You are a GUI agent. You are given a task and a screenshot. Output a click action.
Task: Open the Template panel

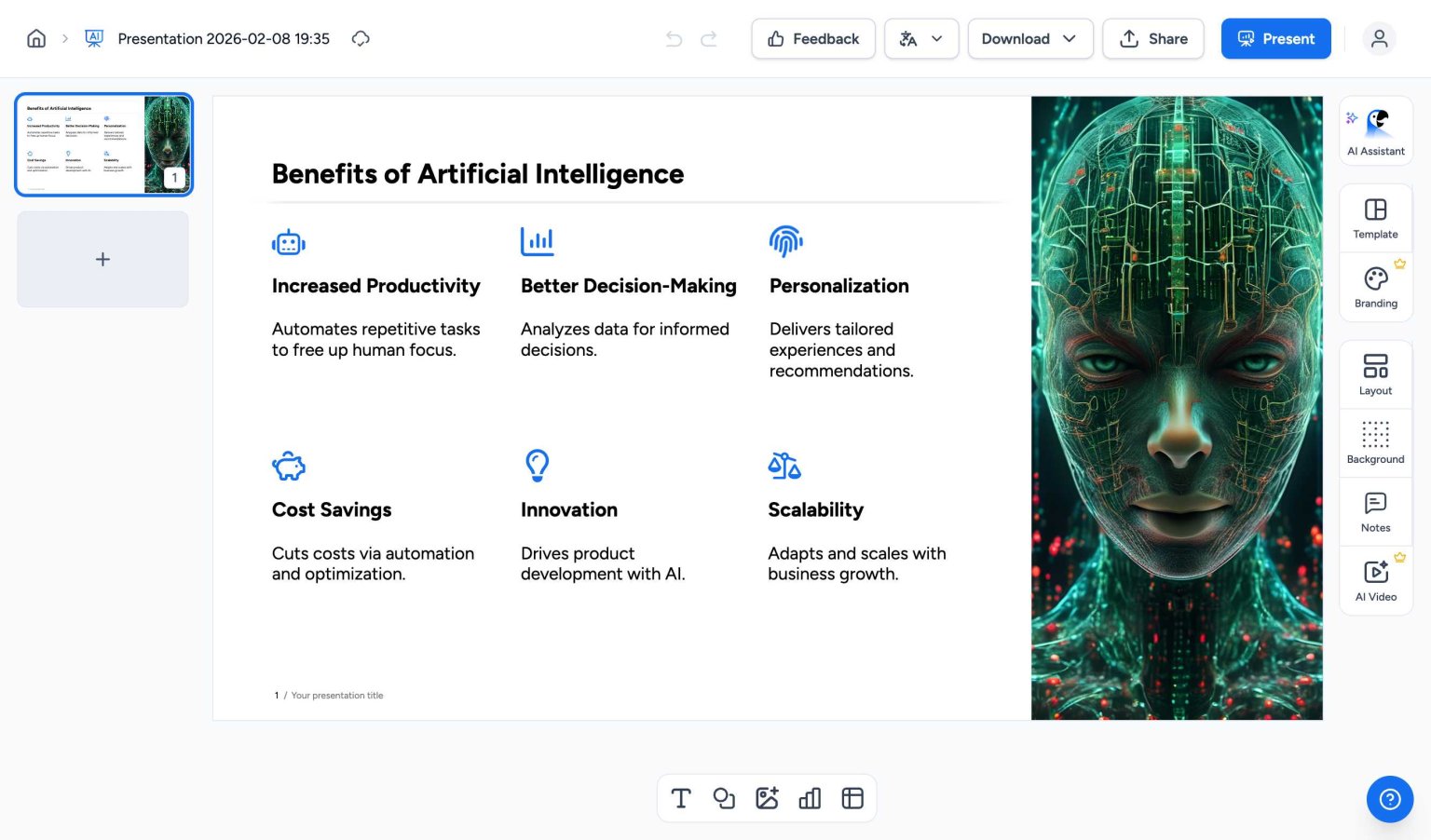[x=1376, y=218]
